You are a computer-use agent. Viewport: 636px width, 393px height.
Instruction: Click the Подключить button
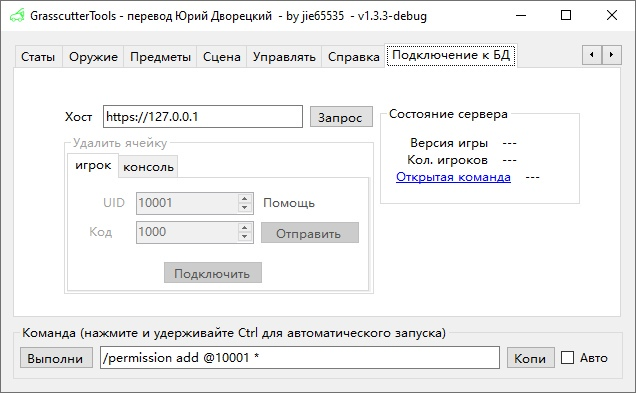213,273
